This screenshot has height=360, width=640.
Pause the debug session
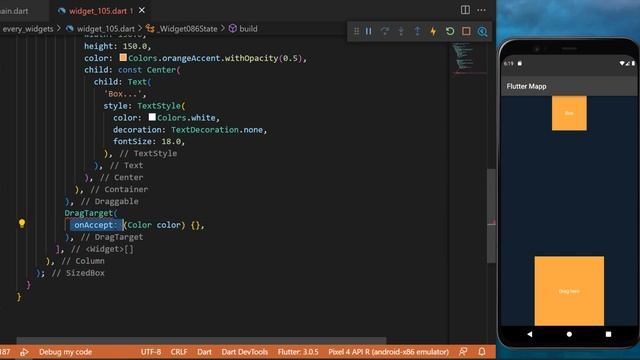pyautogui.click(x=369, y=31)
